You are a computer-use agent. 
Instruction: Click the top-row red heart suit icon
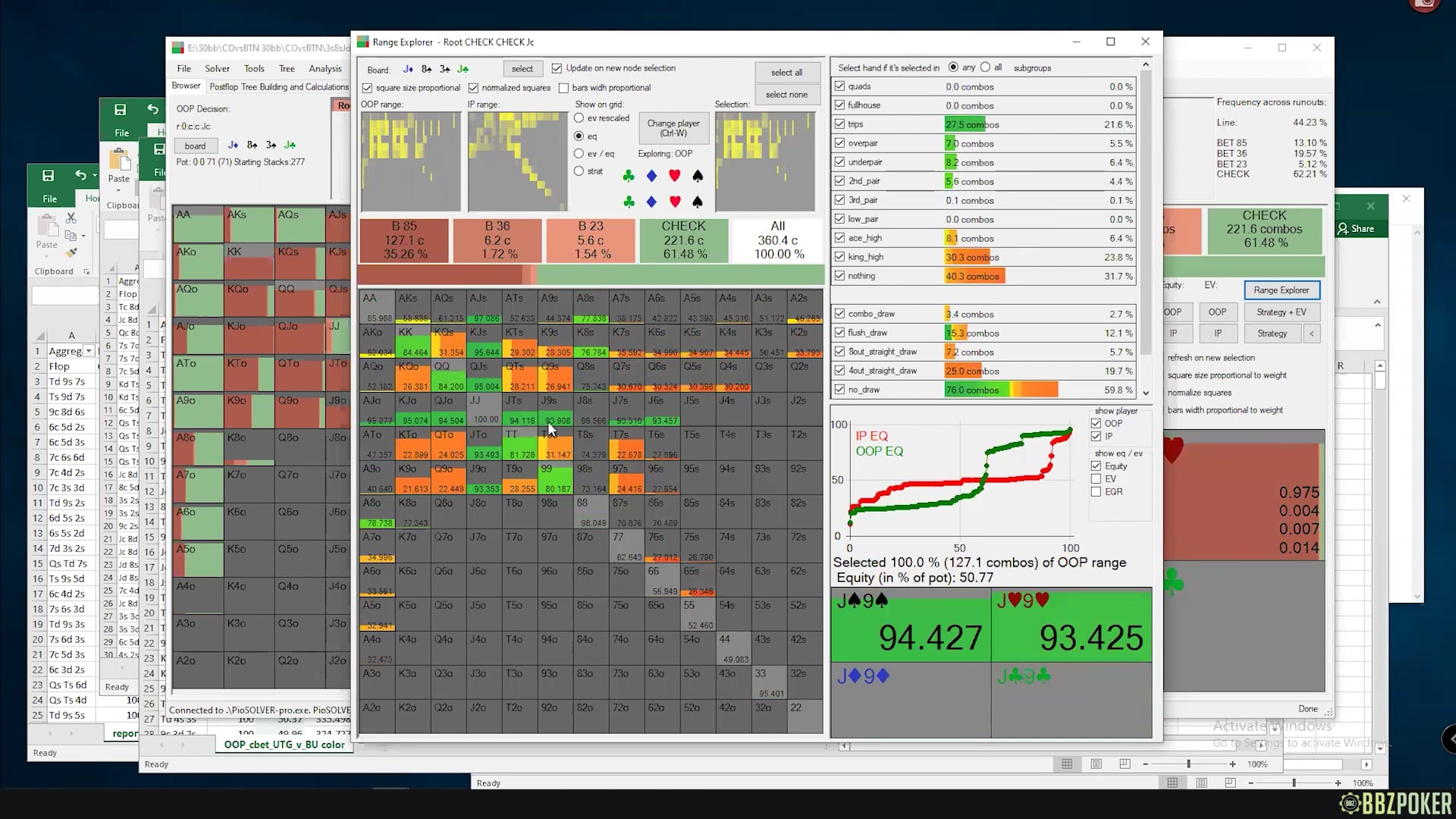(x=674, y=176)
